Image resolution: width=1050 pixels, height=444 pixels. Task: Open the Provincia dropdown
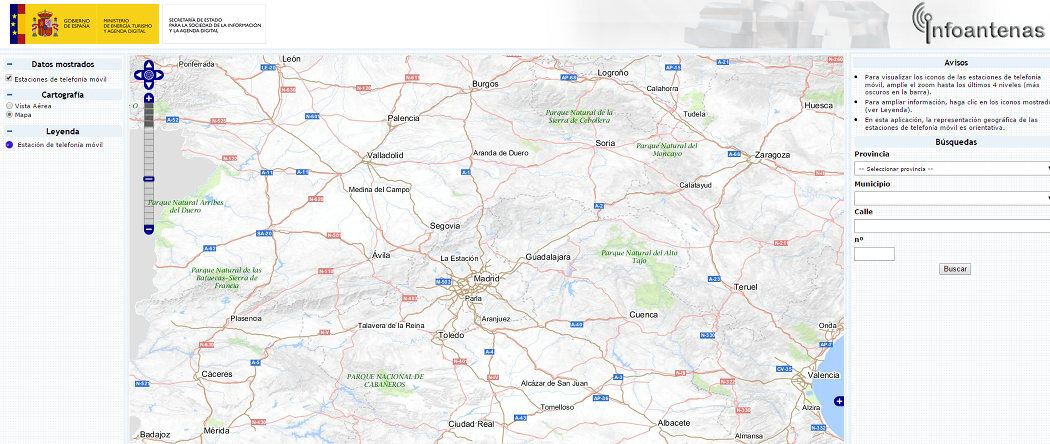[951, 169]
